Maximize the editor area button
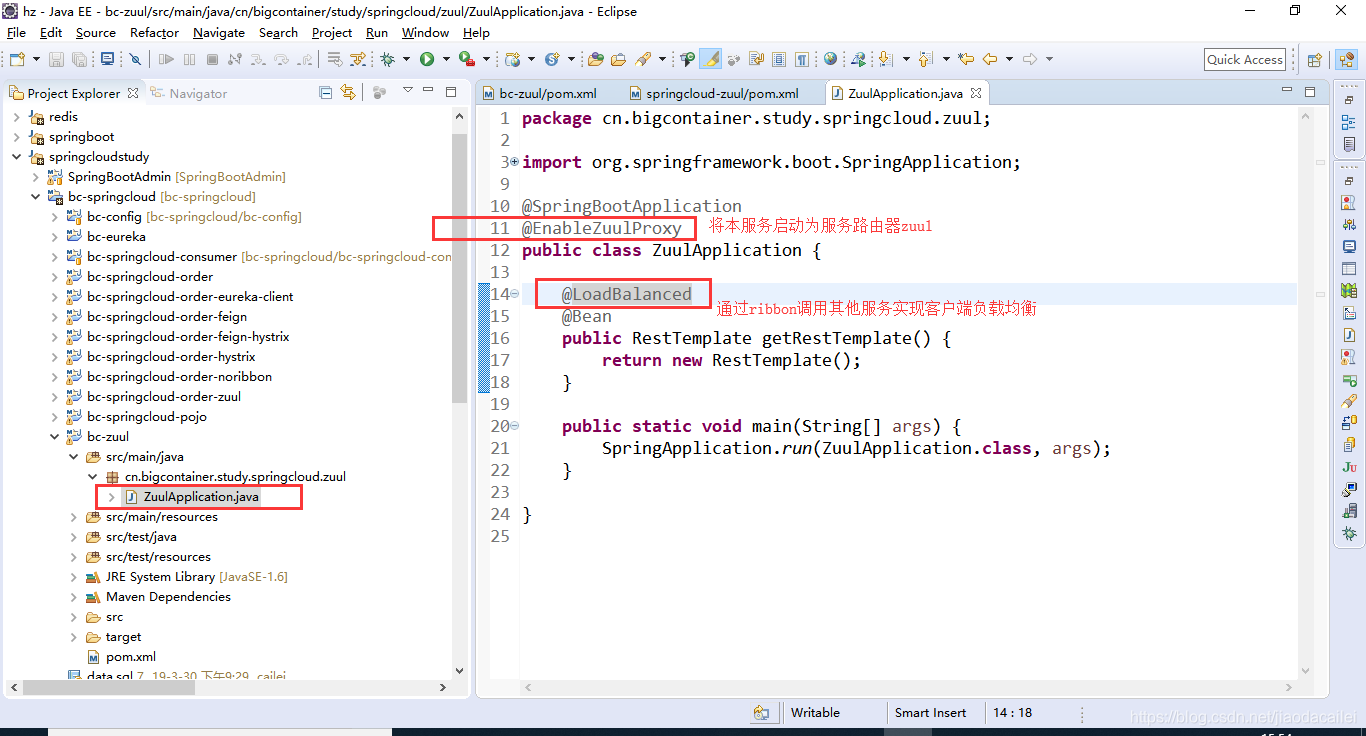This screenshot has height=736, width=1366. pyautogui.click(x=1310, y=92)
